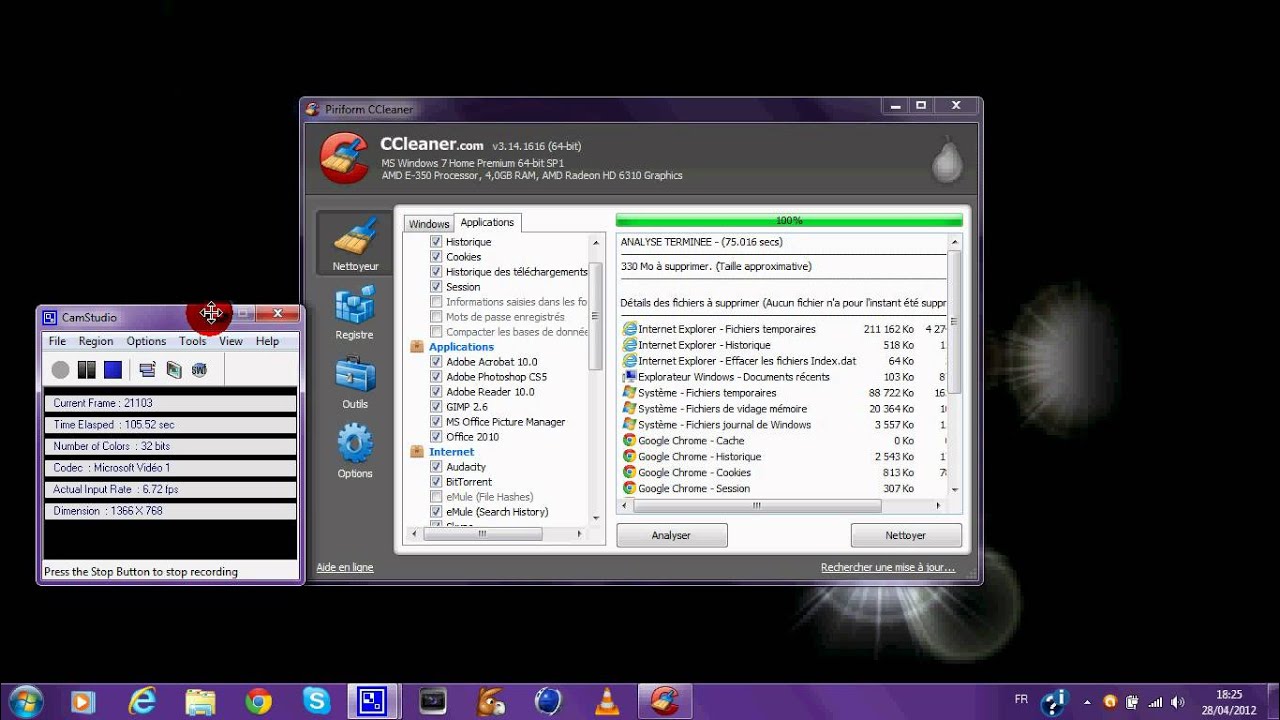The image size is (1280, 720).
Task: Click the FR language indicator
Action: pyautogui.click(x=1021, y=699)
